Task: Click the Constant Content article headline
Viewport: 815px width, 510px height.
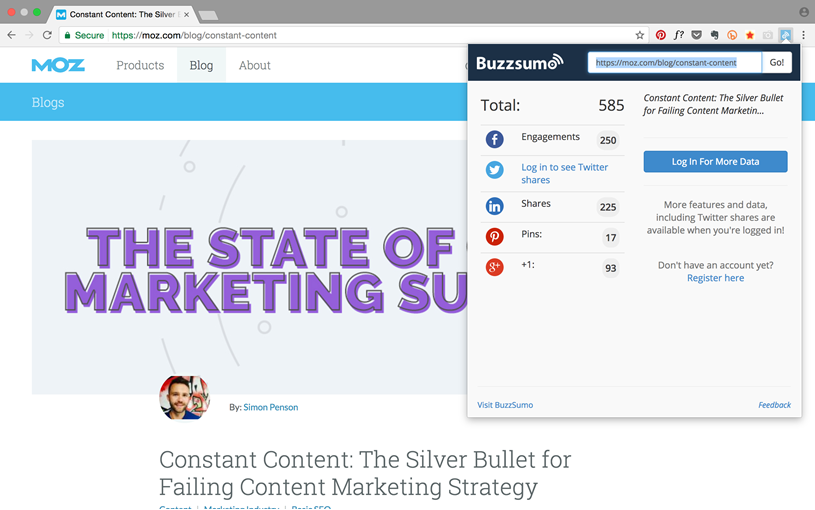Action: (365, 474)
